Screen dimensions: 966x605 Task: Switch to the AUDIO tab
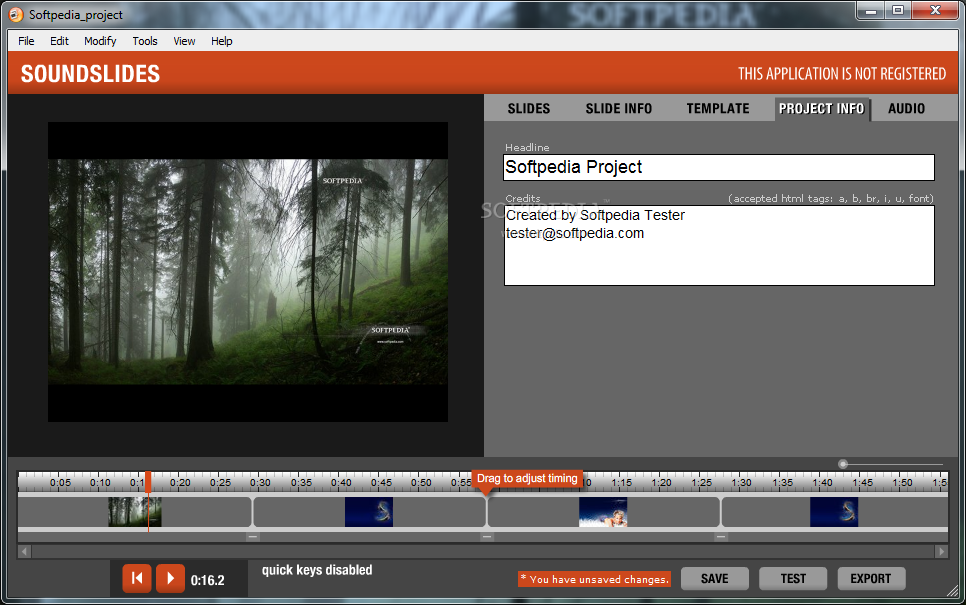[x=906, y=108]
